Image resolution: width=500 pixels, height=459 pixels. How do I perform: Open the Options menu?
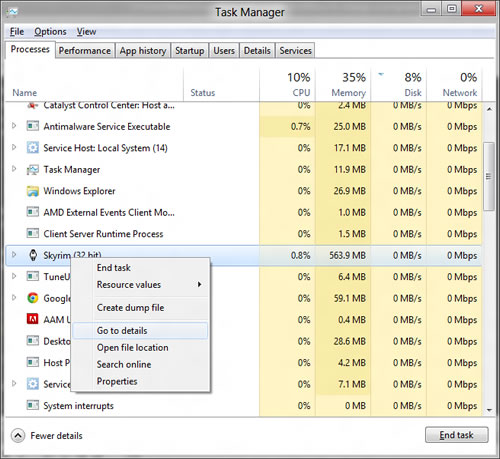50,32
